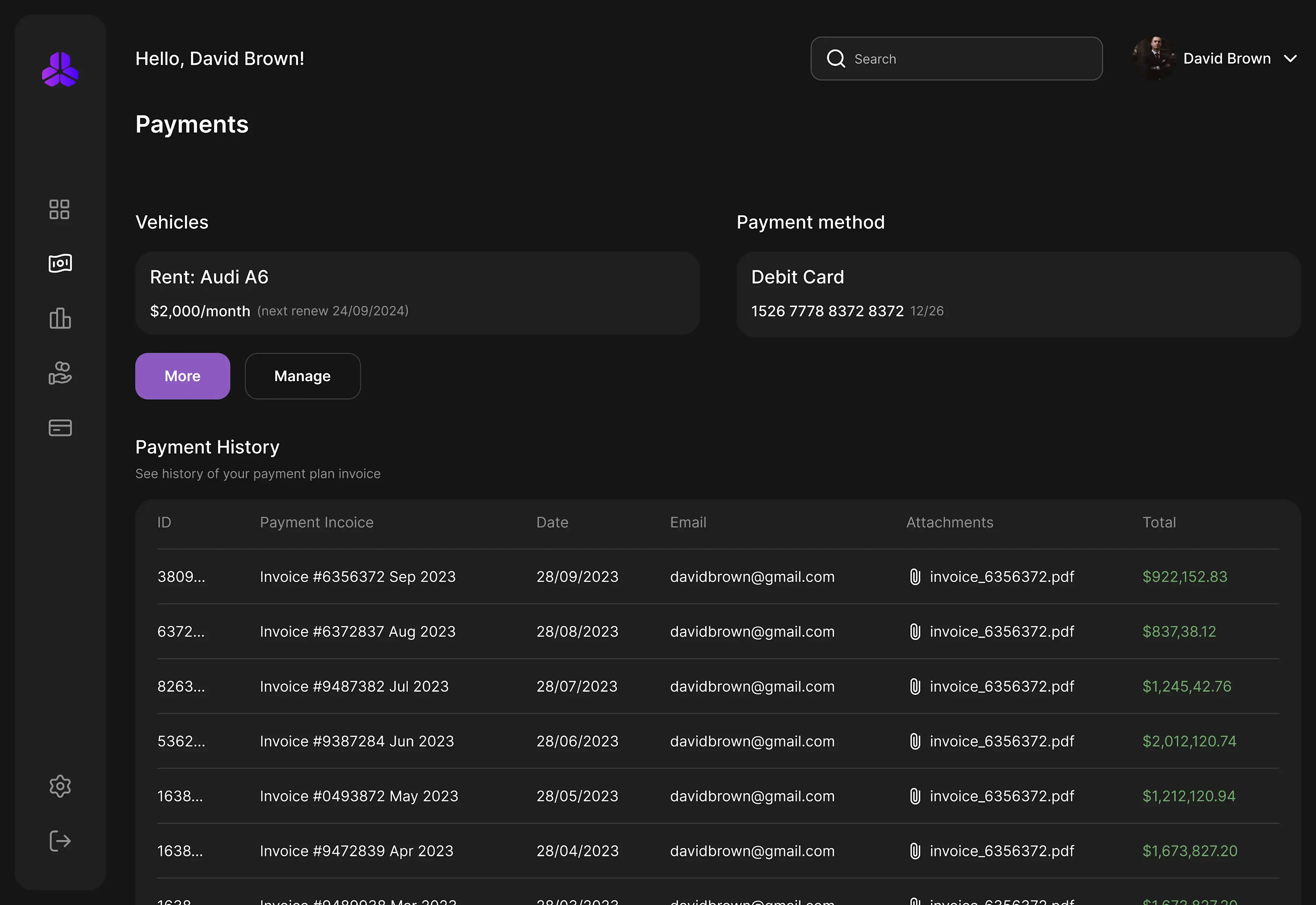
Task: Click the purple app logo
Action: point(60,70)
